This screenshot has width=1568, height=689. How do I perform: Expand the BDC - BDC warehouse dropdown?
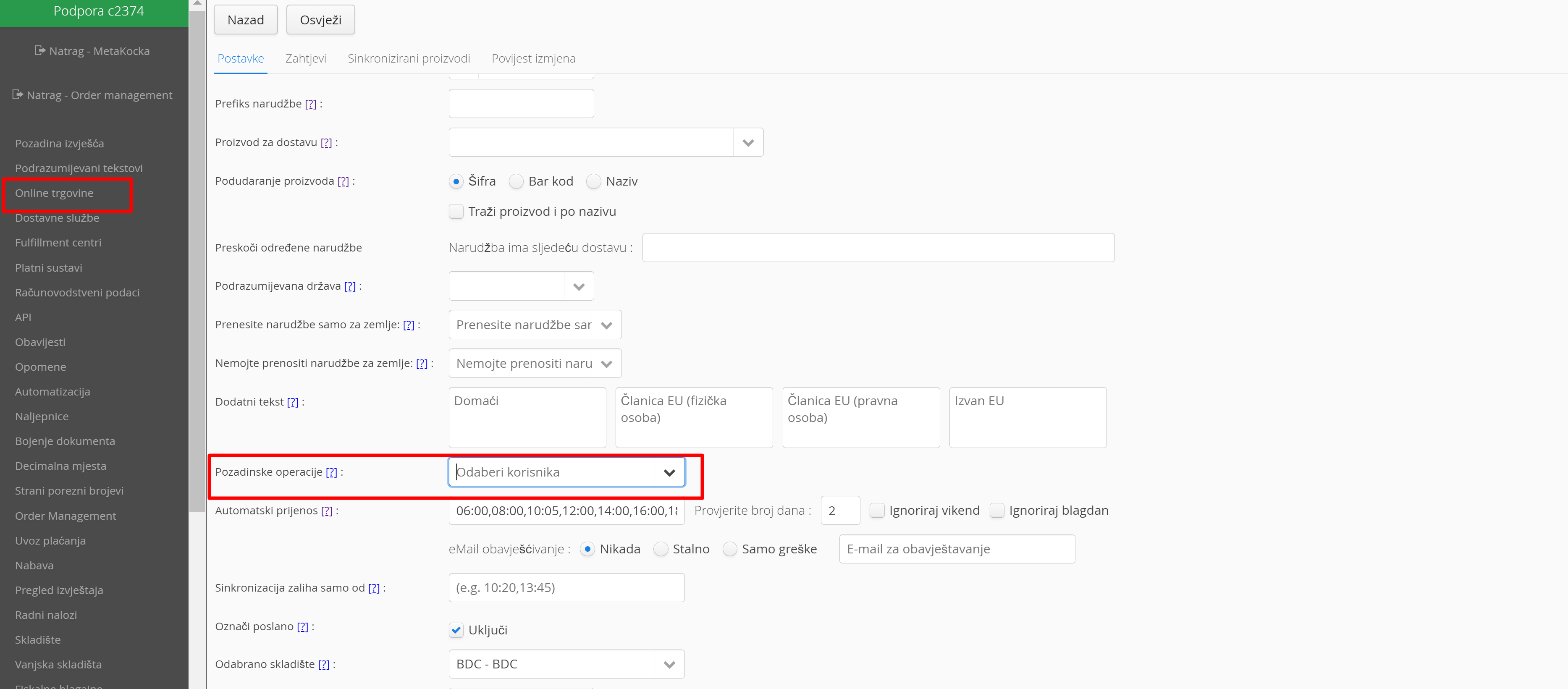coord(669,664)
